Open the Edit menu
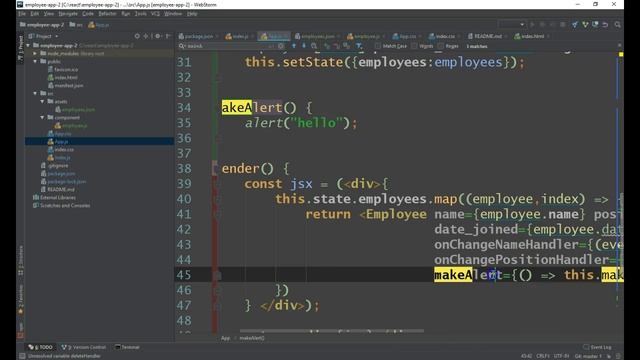 point(35,14)
